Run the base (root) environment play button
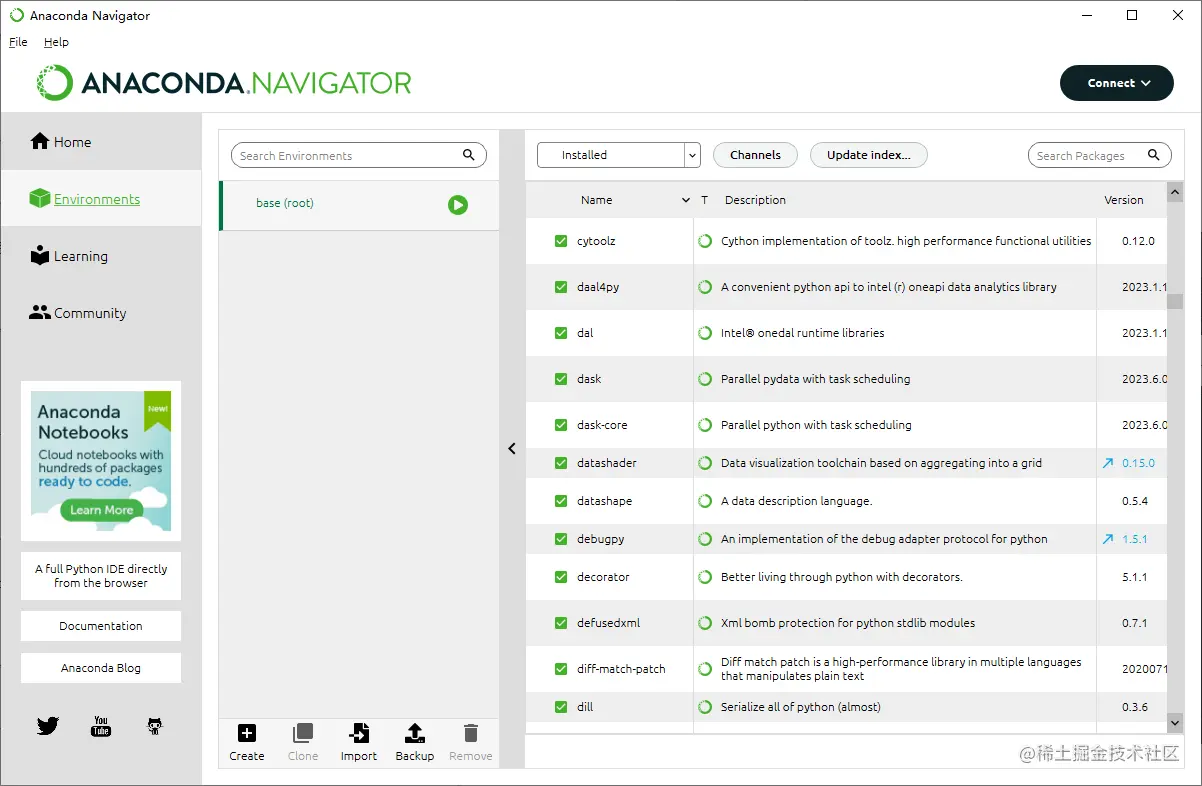Image resolution: width=1202 pixels, height=786 pixels. pyautogui.click(x=458, y=205)
